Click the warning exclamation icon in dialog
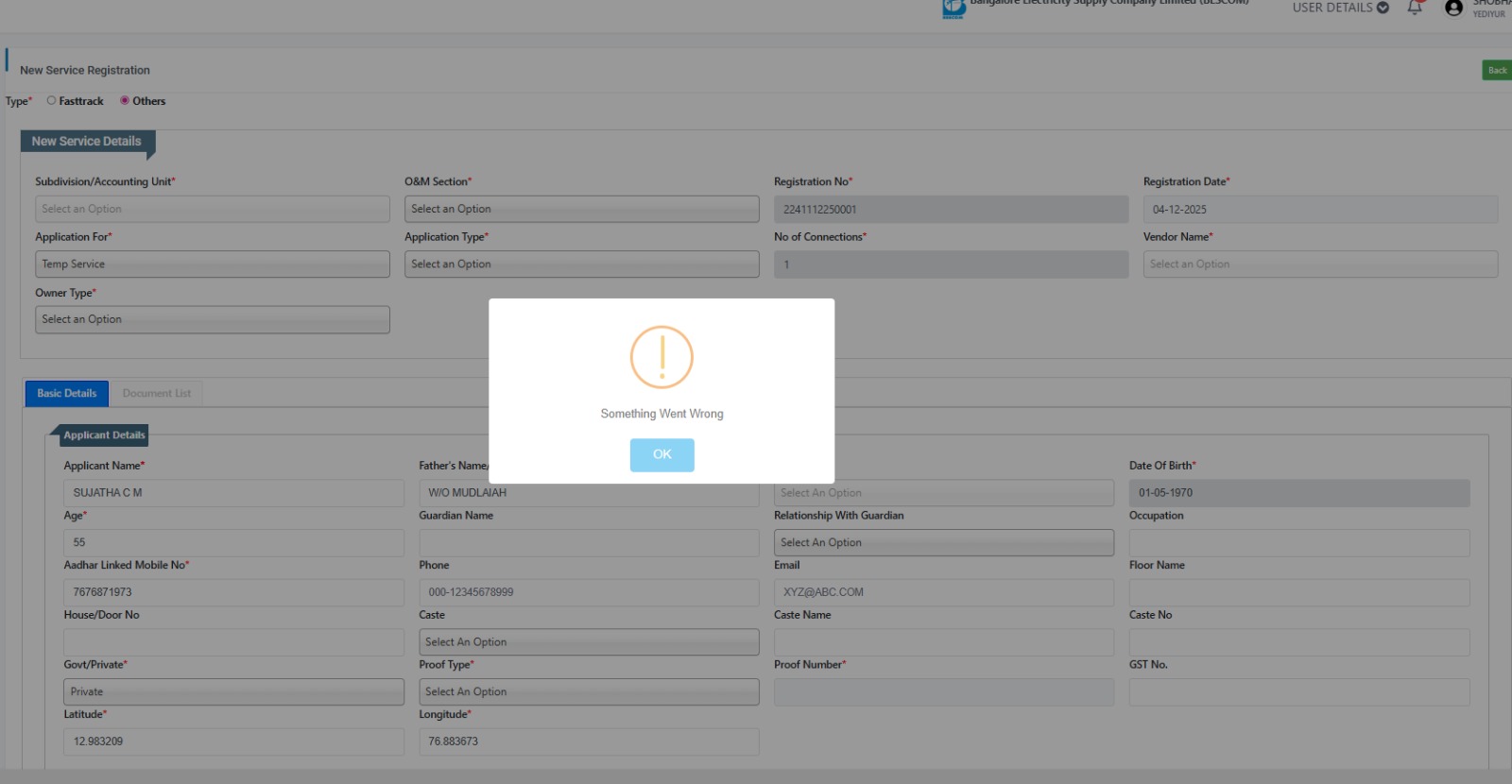 [x=661, y=357]
